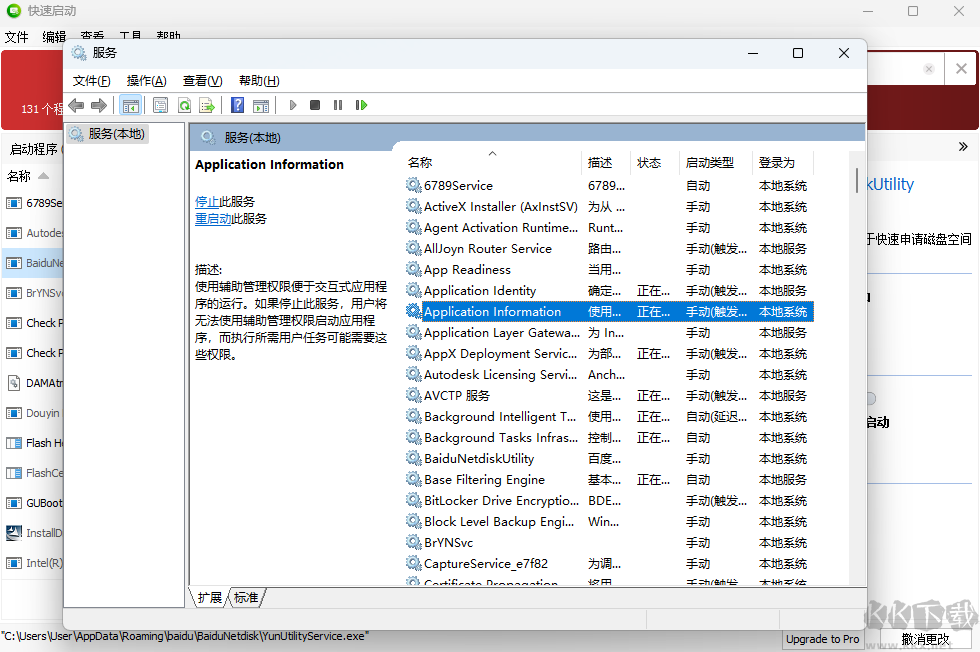Image resolution: width=980 pixels, height=652 pixels.
Task: Click gear icon beside BrYNSvc service
Action: click(x=413, y=542)
